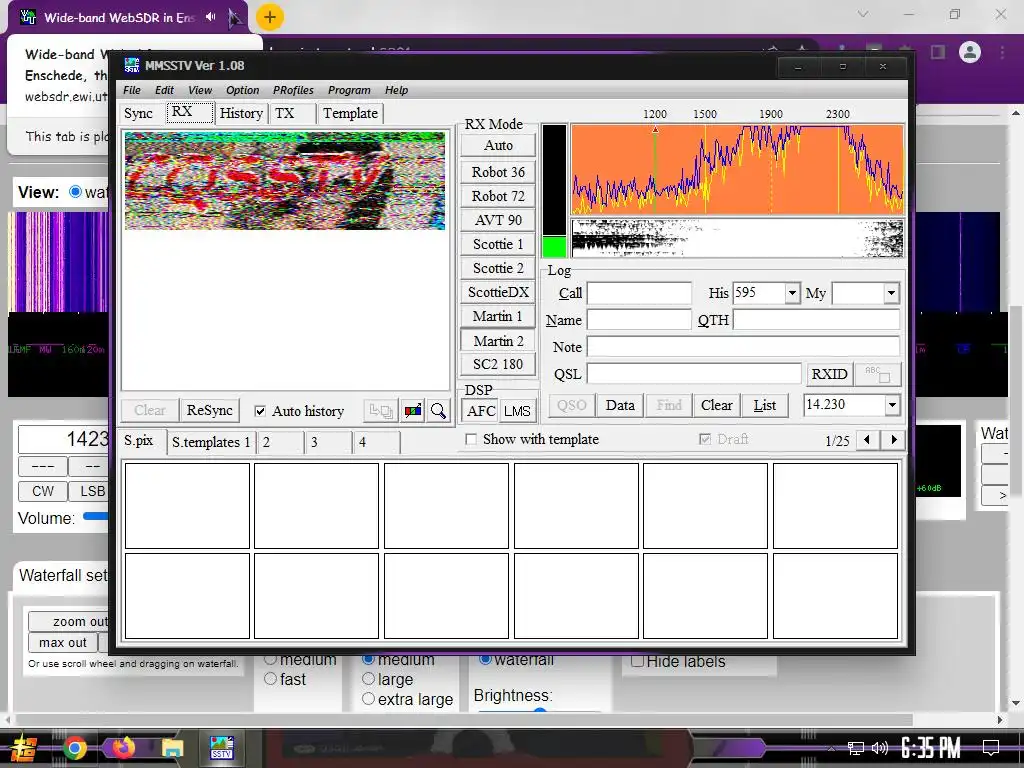The image size is (1024, 768).
Task: Uncheck the Auto history checkbox
Action: pos(260,411)
